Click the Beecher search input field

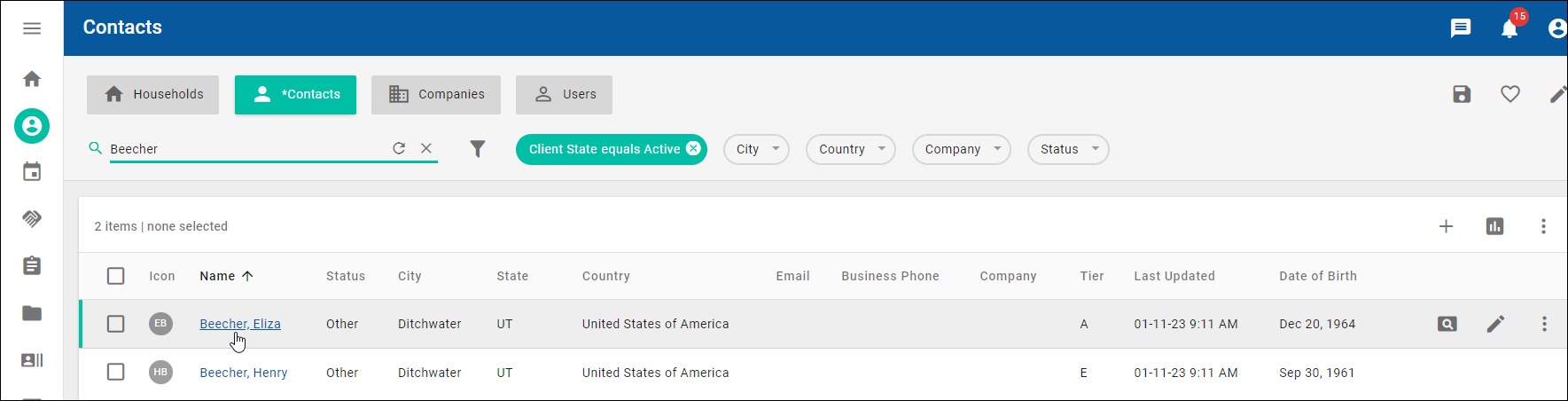(248, 149)
